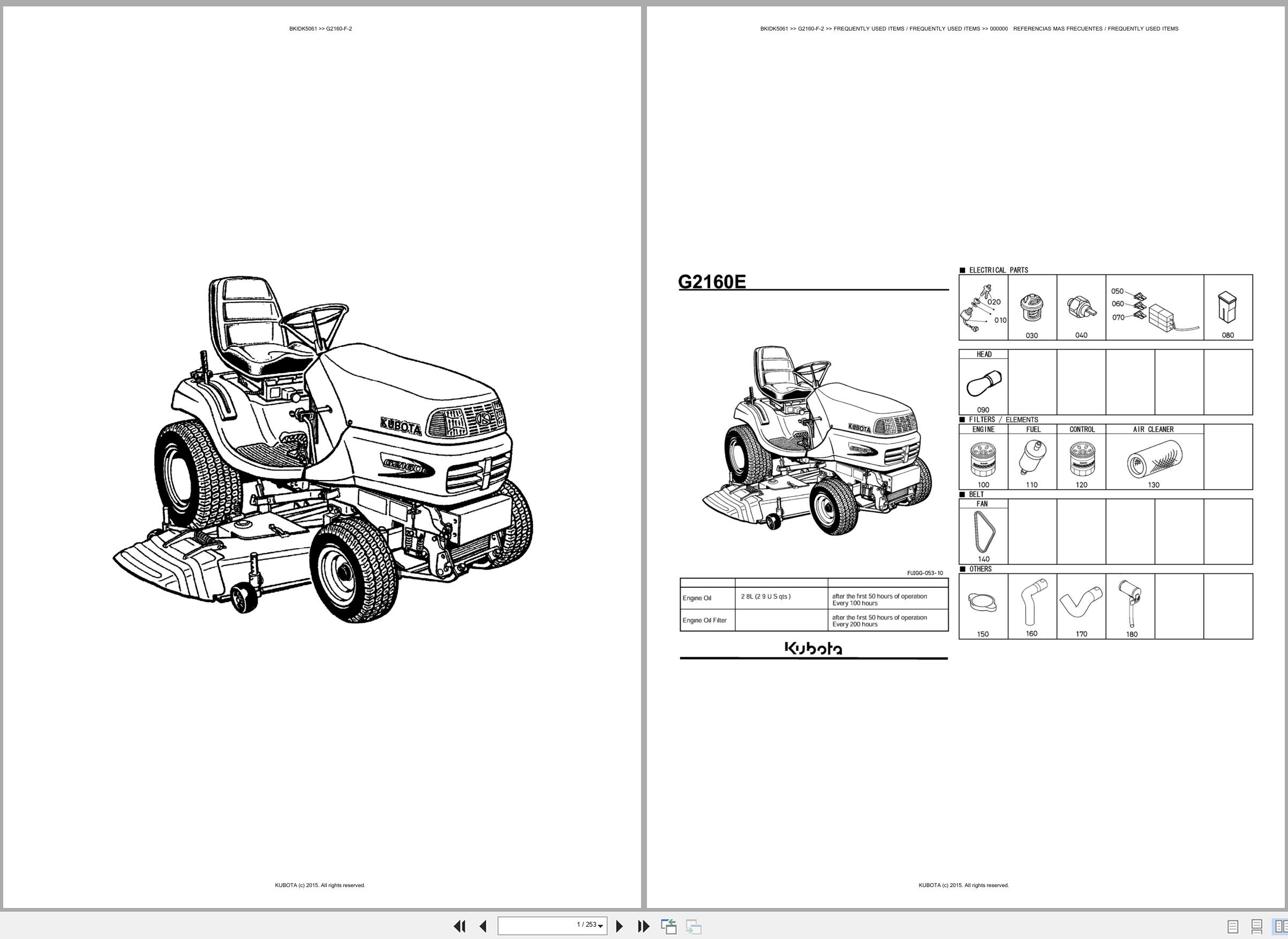The width and height of the screenshot is (1288, 939).
Task: Click the Kubota logo under the table
Action: pyautogui.click(x=814, y=648)
